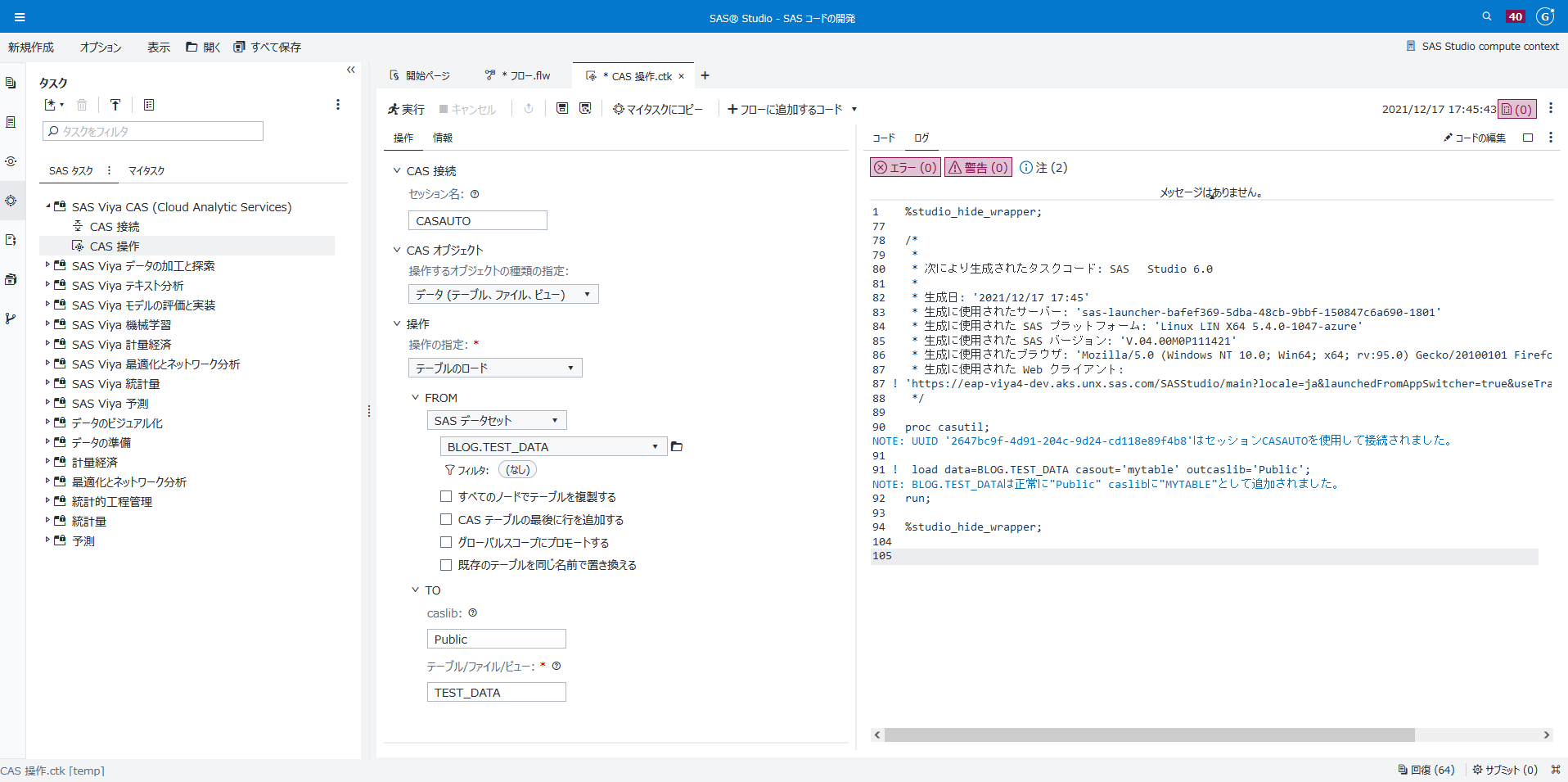Expand the SAS Viya 機械学習 tree node

tap(47, 324)
